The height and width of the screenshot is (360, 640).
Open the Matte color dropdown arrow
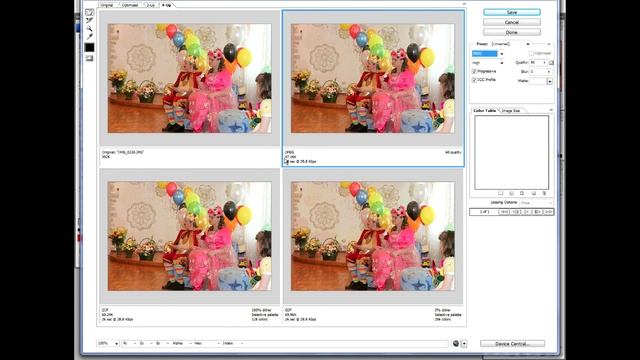tap(550, 81)
